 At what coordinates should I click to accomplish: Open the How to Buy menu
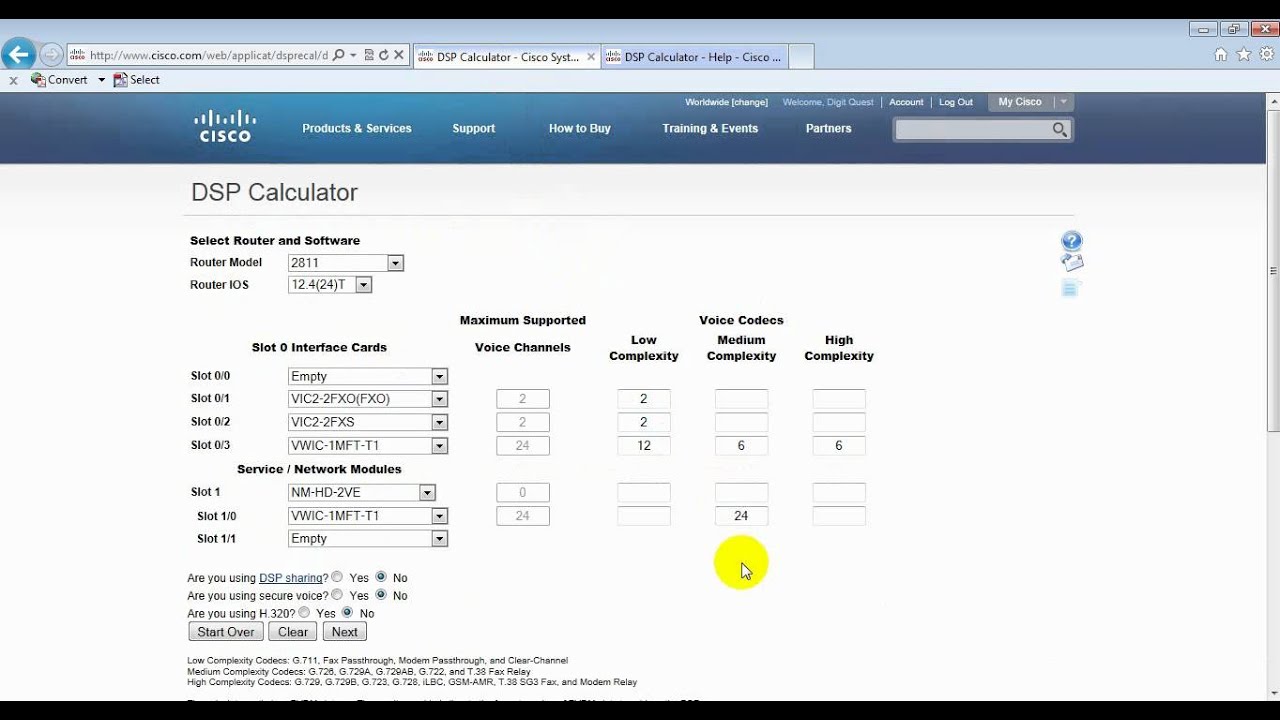pyautogui.click(x=580, y=128)
